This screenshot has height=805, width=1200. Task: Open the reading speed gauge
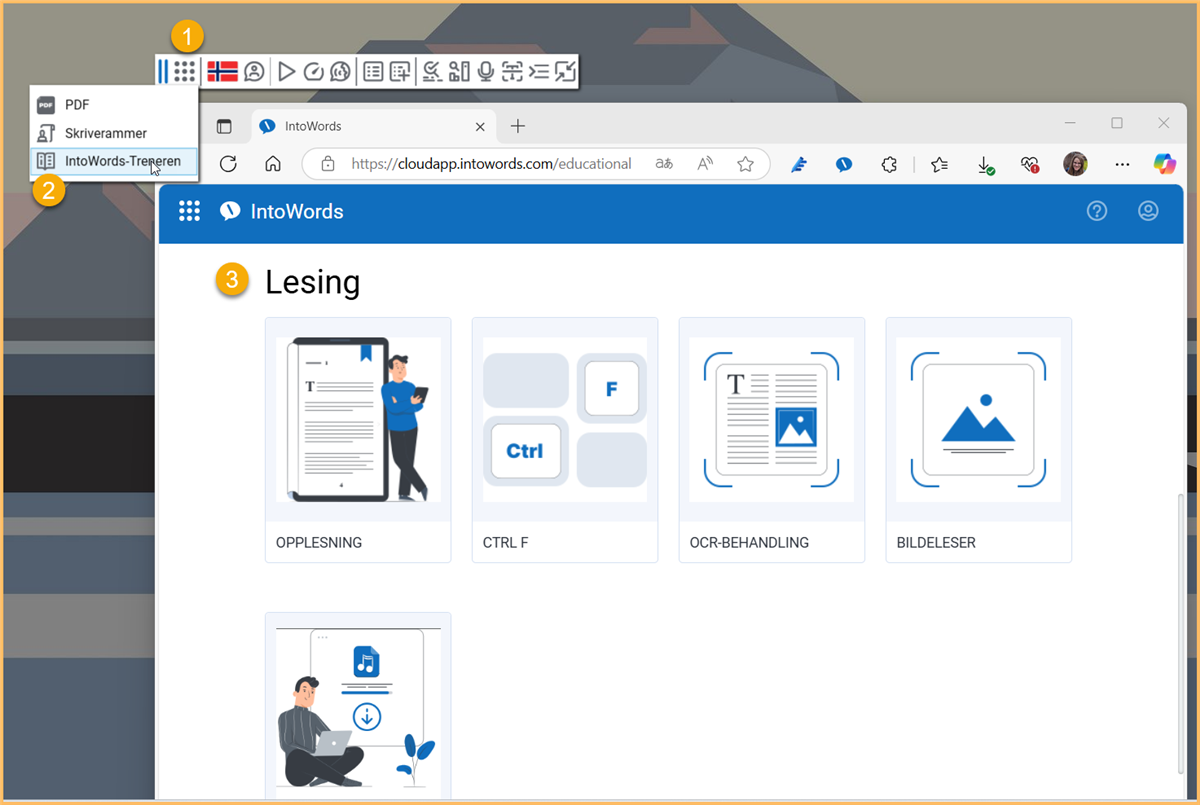click(313, 71)
